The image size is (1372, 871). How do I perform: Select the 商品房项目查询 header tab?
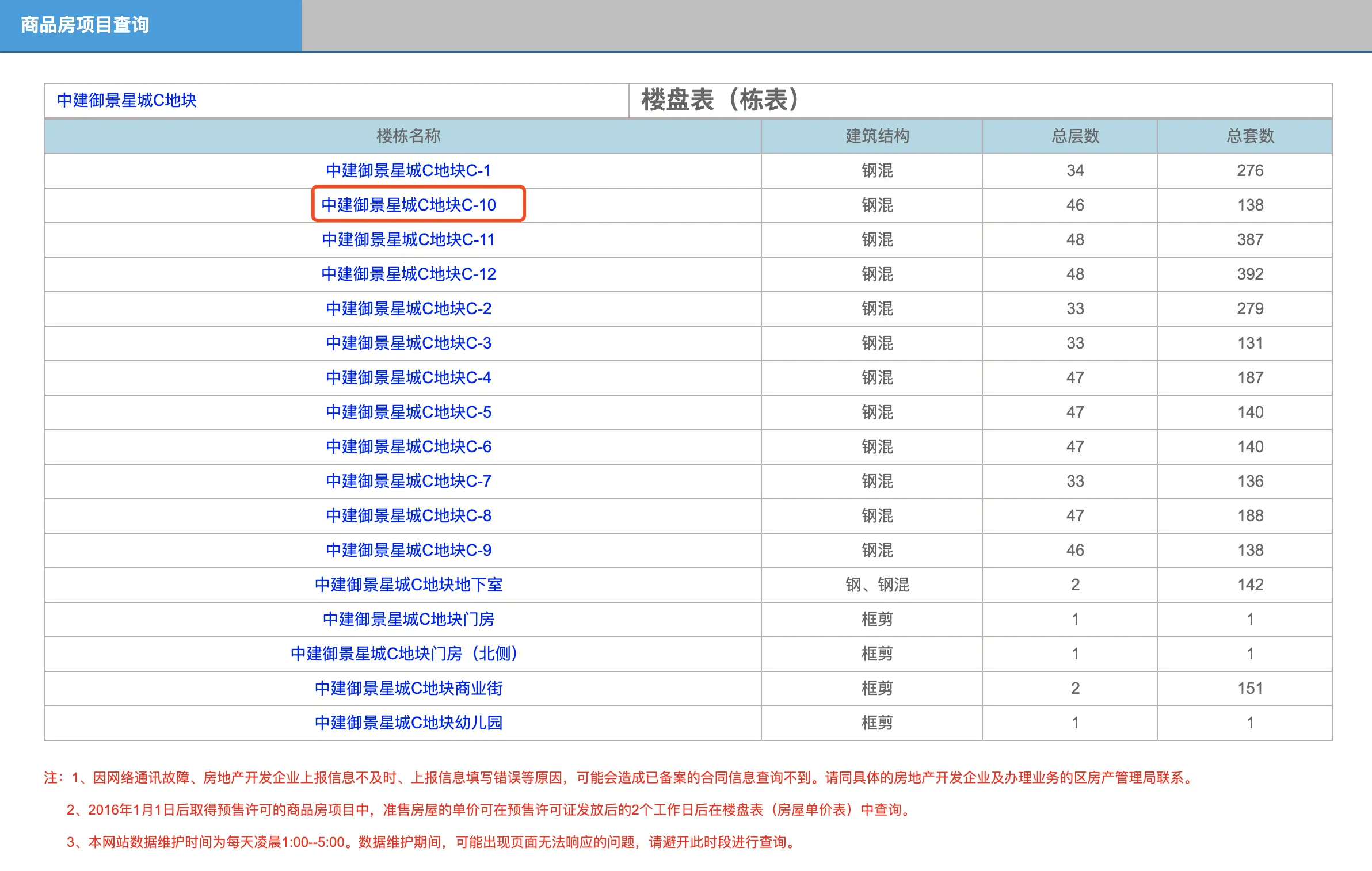pyautogui.click(x=85, y=25)
